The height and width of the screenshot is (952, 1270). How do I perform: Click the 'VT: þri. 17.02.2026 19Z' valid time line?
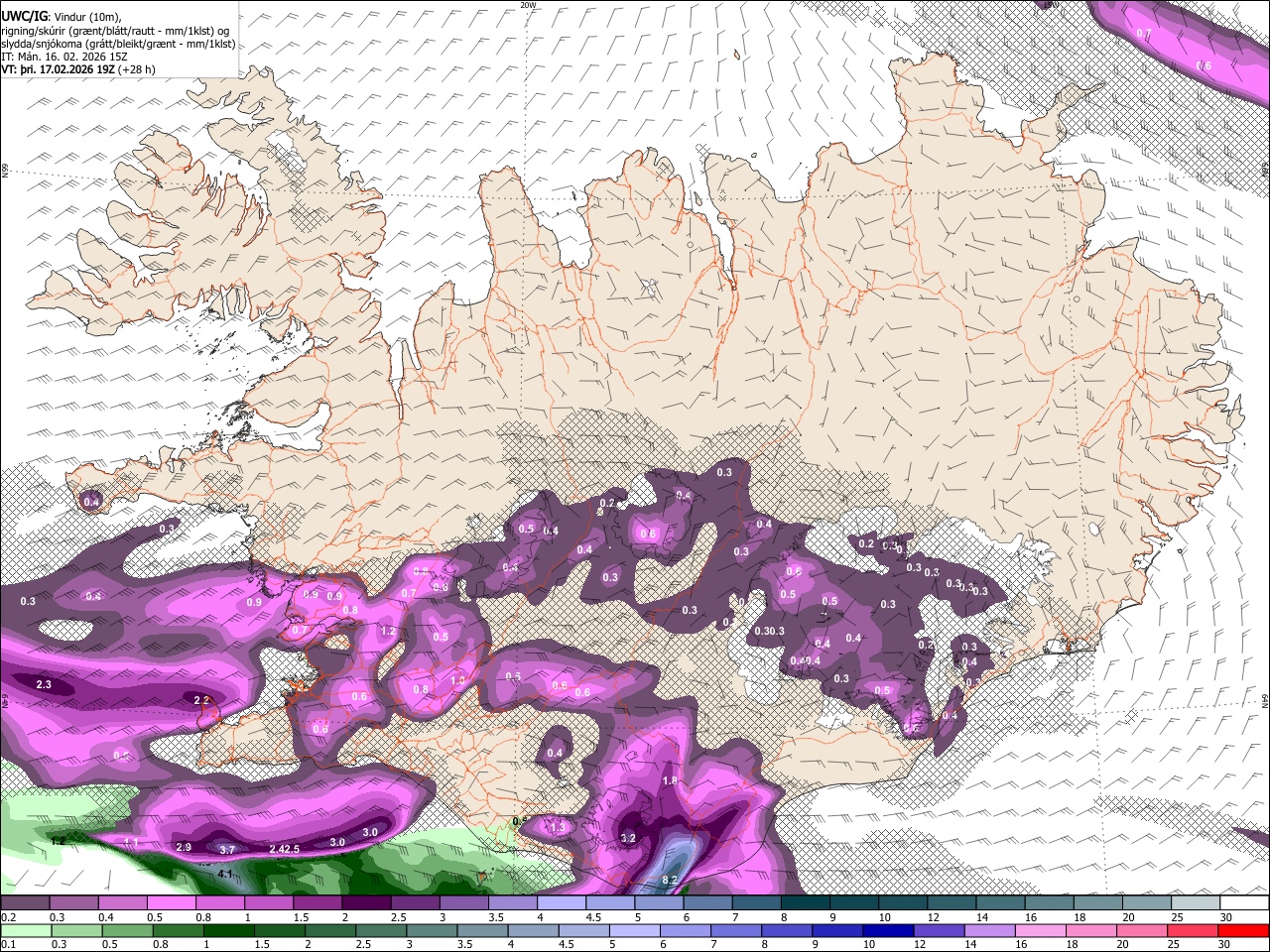(58, 69)
